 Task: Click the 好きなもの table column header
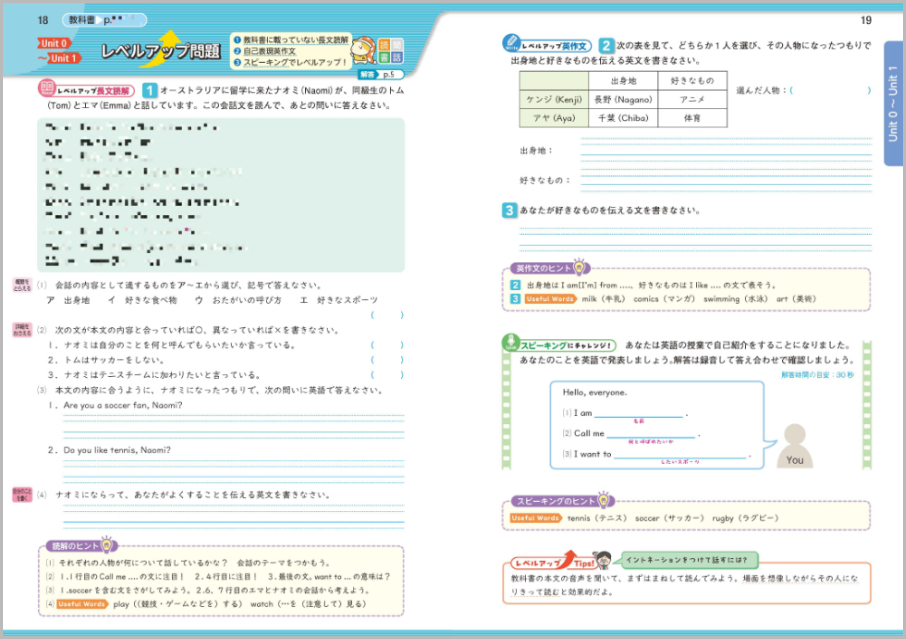[x=692, y=81]
